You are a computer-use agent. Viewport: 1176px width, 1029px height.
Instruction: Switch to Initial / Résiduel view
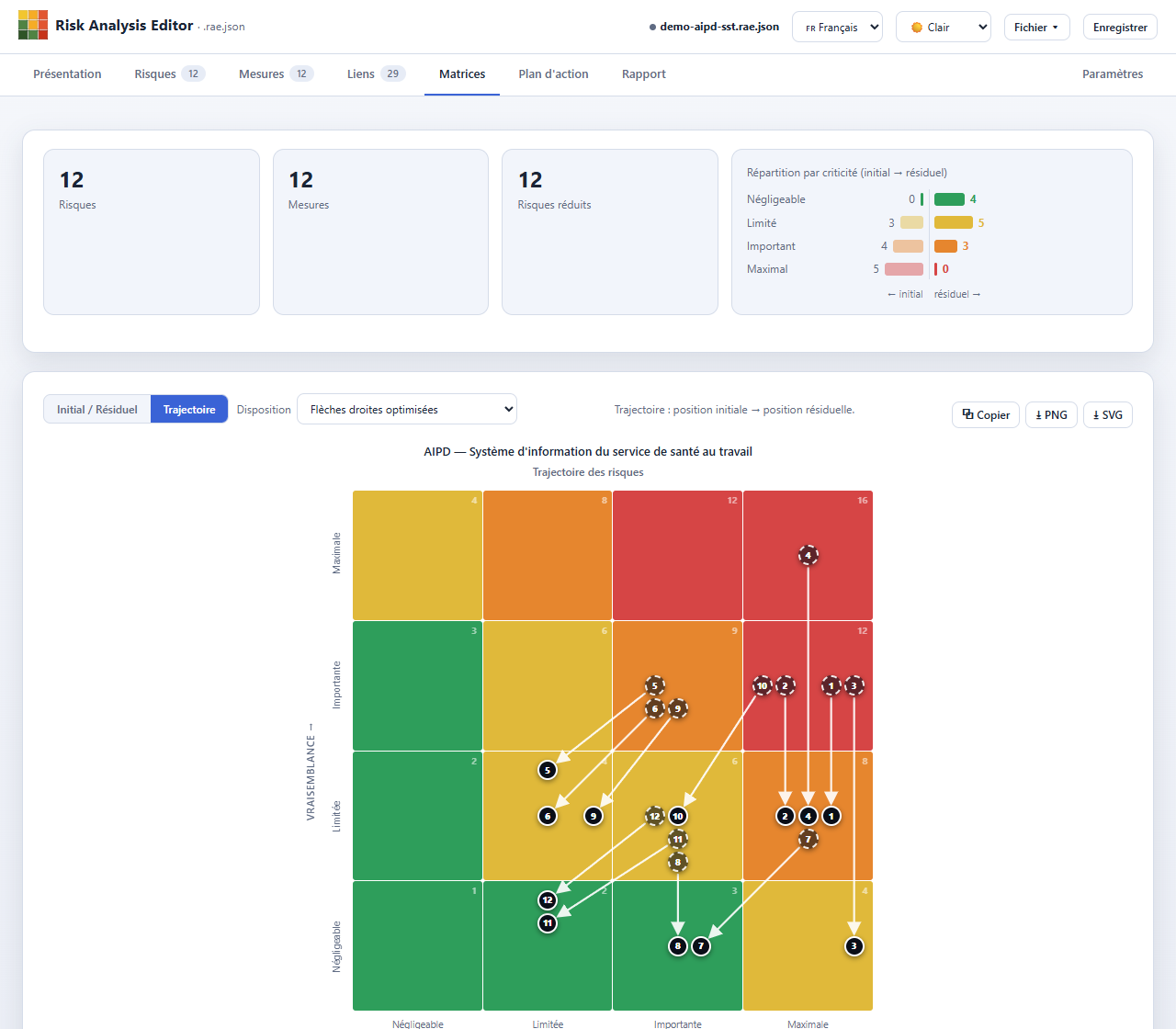(x=97, y=410)
